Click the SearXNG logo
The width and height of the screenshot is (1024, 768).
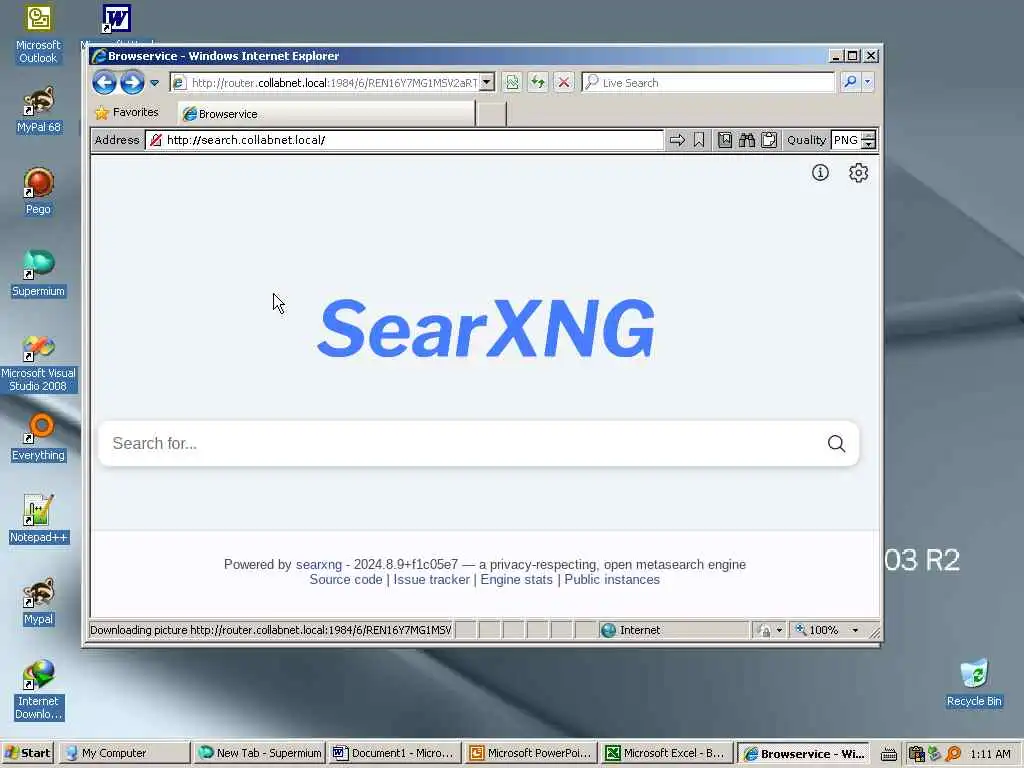click(x=486, y=328)
